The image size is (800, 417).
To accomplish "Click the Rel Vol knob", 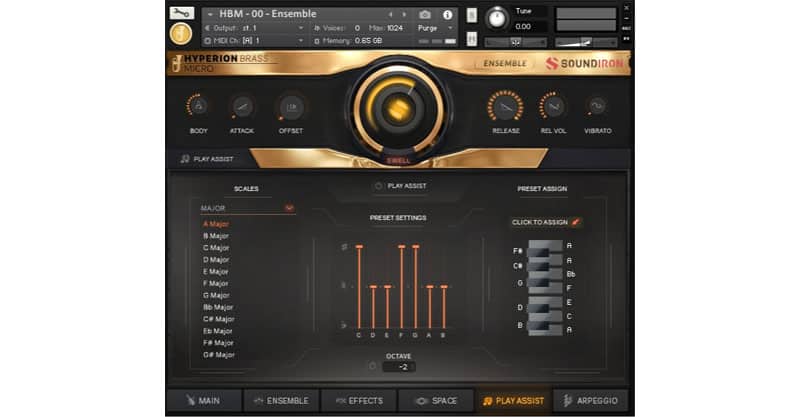I will tap(551, 106).
